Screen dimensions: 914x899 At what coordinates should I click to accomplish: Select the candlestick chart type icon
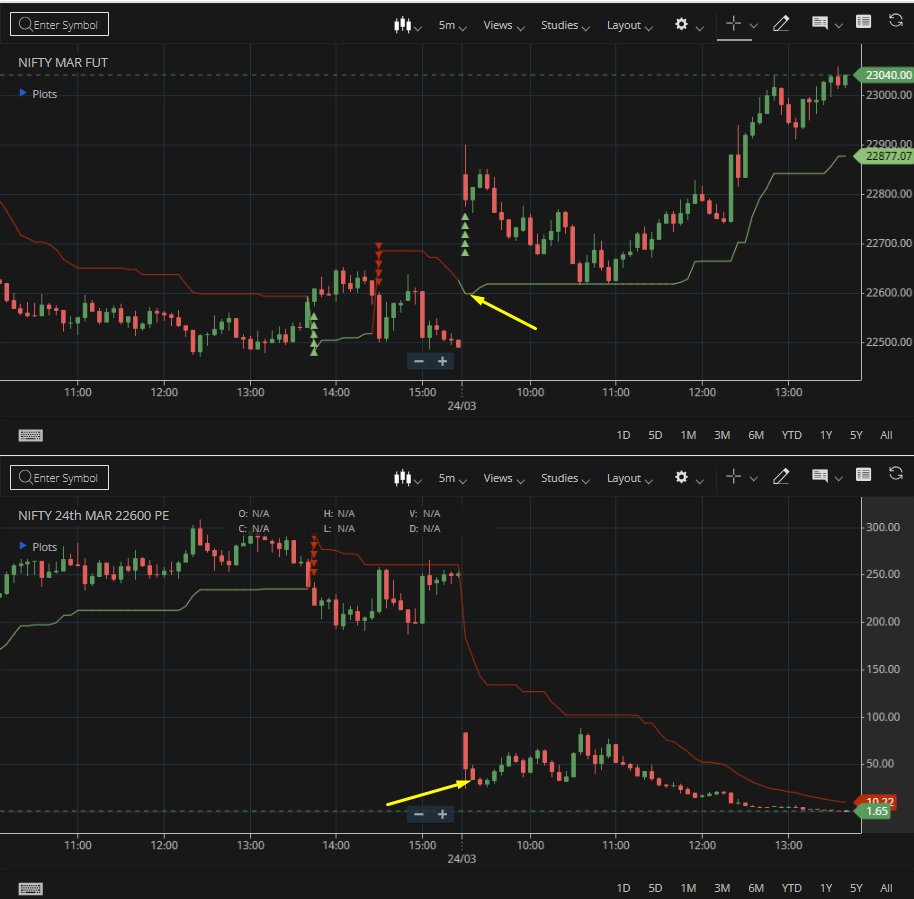tap(402, 24)
